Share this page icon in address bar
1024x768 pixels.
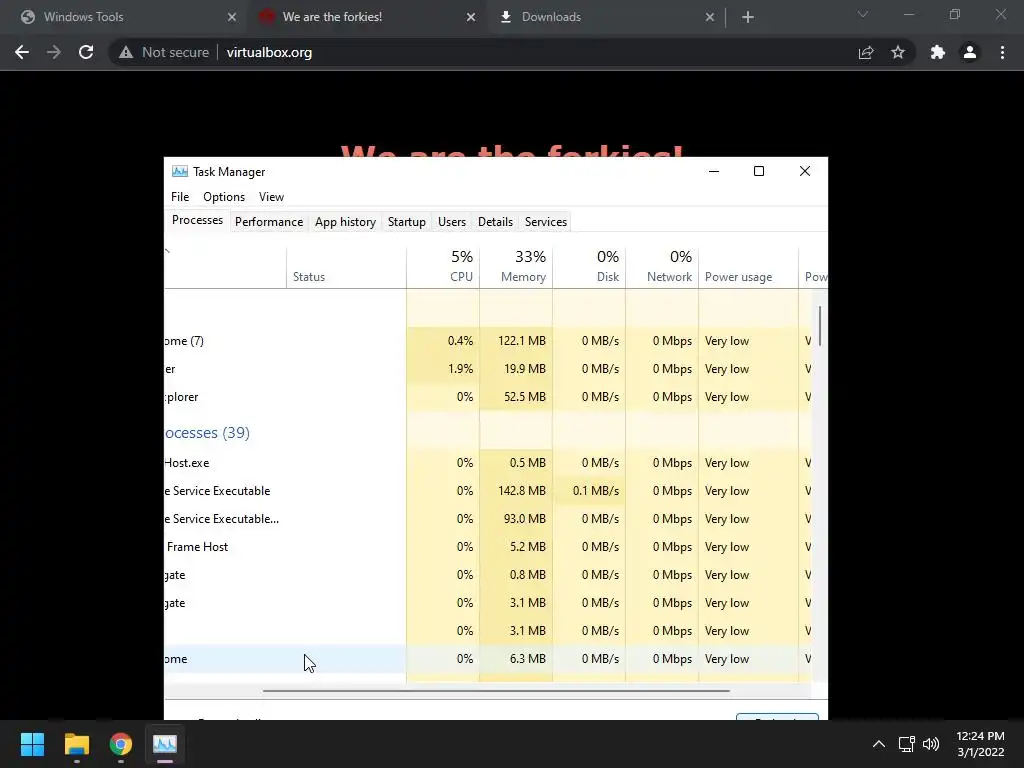pos(866,52)
